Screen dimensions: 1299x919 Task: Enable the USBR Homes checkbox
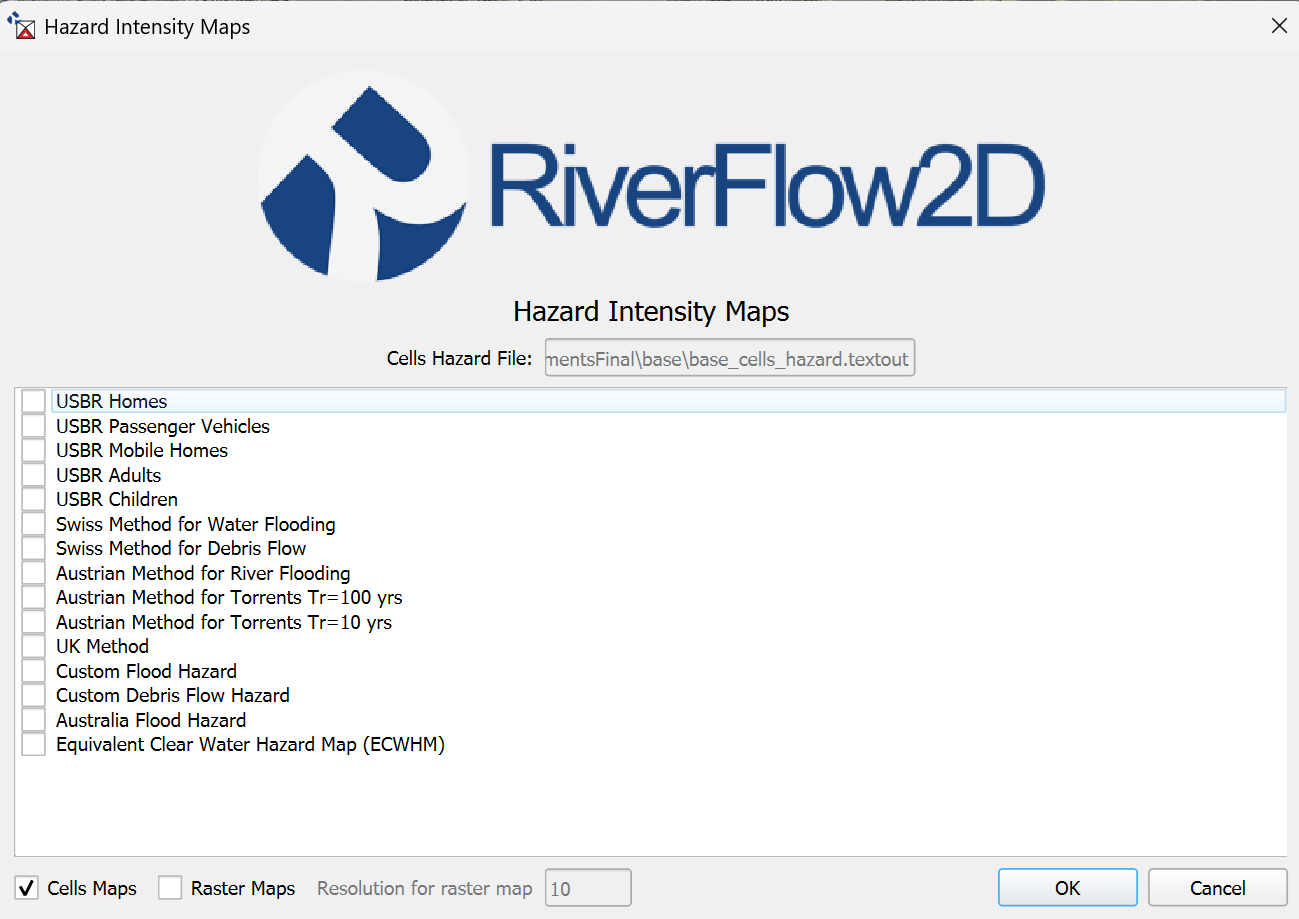(34, 401)
